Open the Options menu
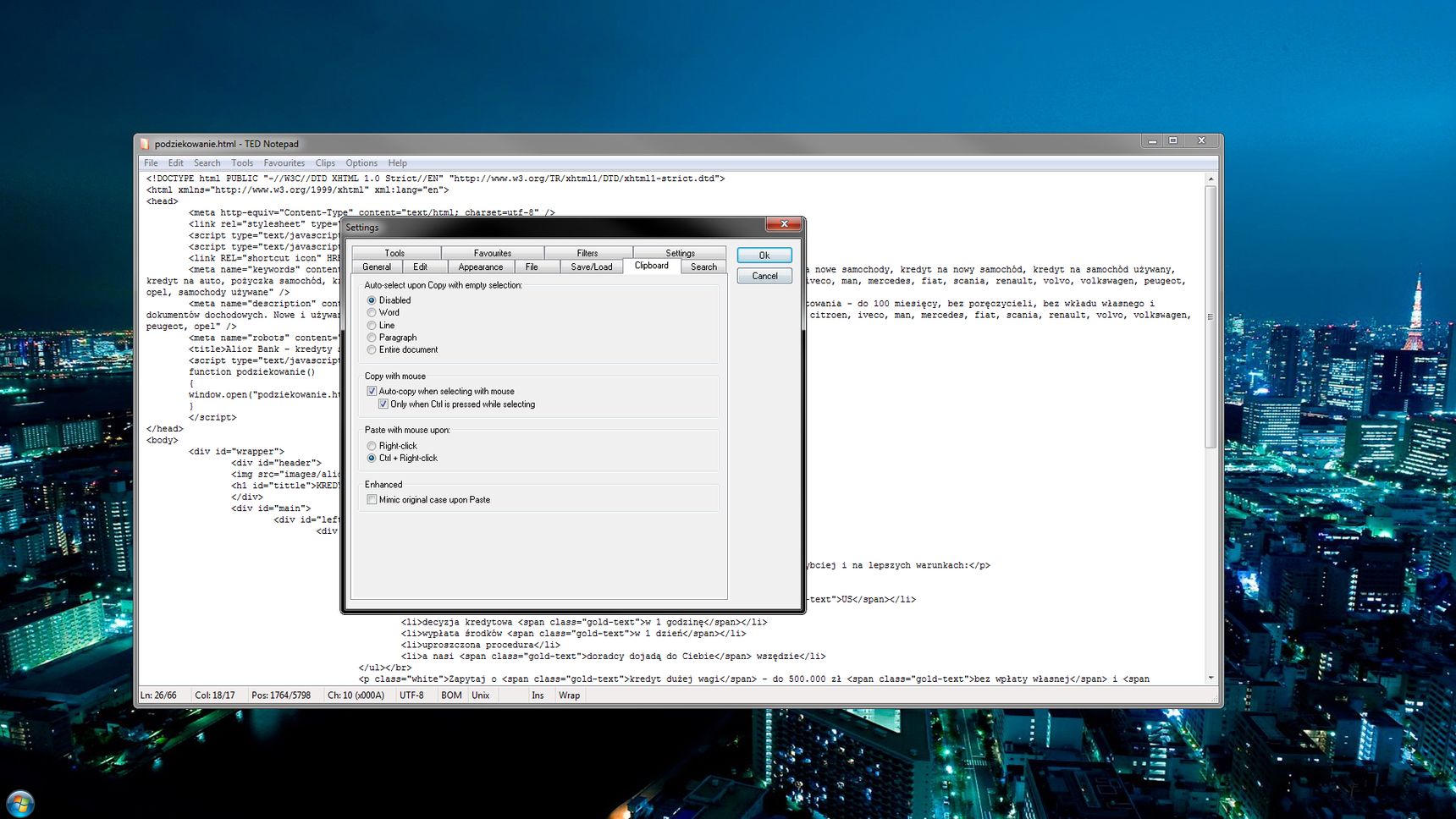Screen dimensions: 1456x819 tap(361, 163)
